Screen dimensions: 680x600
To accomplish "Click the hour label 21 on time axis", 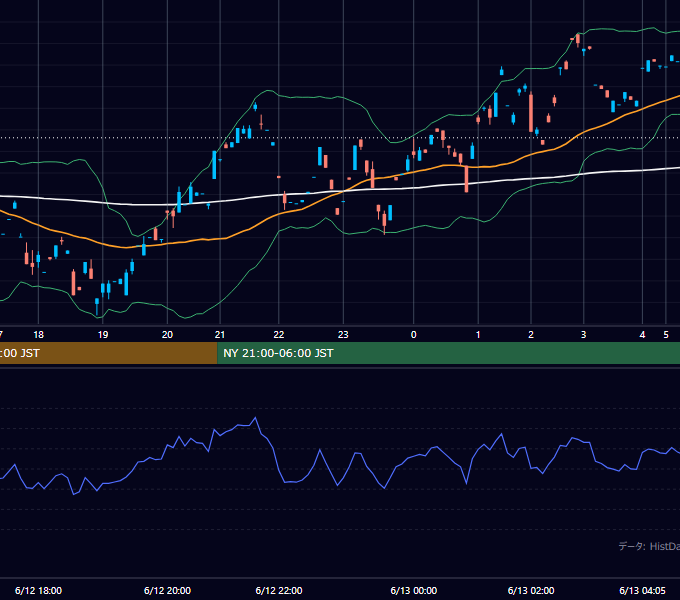I will 220,335.
